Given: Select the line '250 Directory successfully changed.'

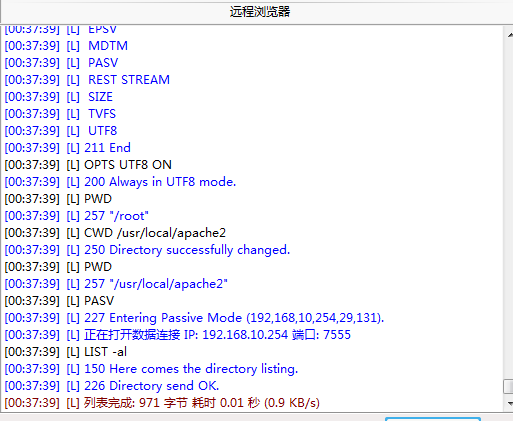Looking at the screenshot, I should 147,250.
